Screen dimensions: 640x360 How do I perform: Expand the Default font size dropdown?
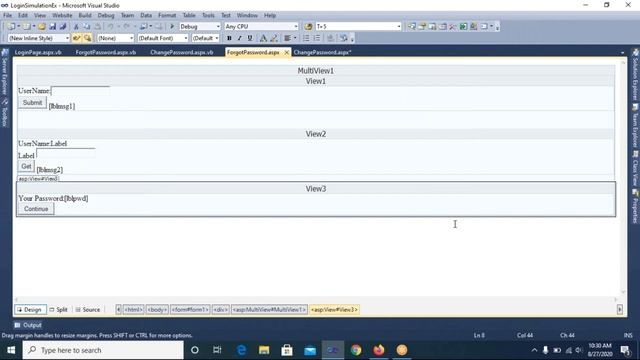(217, 38)
